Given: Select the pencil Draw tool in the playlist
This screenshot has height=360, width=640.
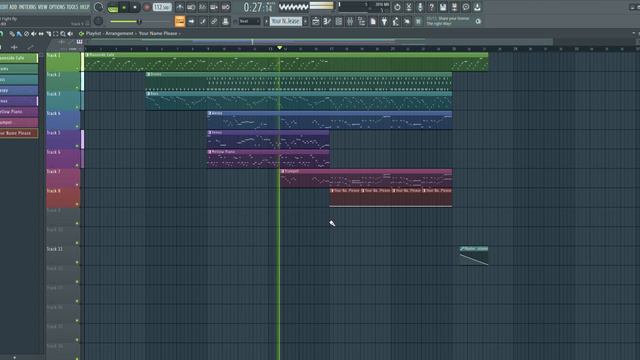Looking at the screenshot, I should click(12, 34).
